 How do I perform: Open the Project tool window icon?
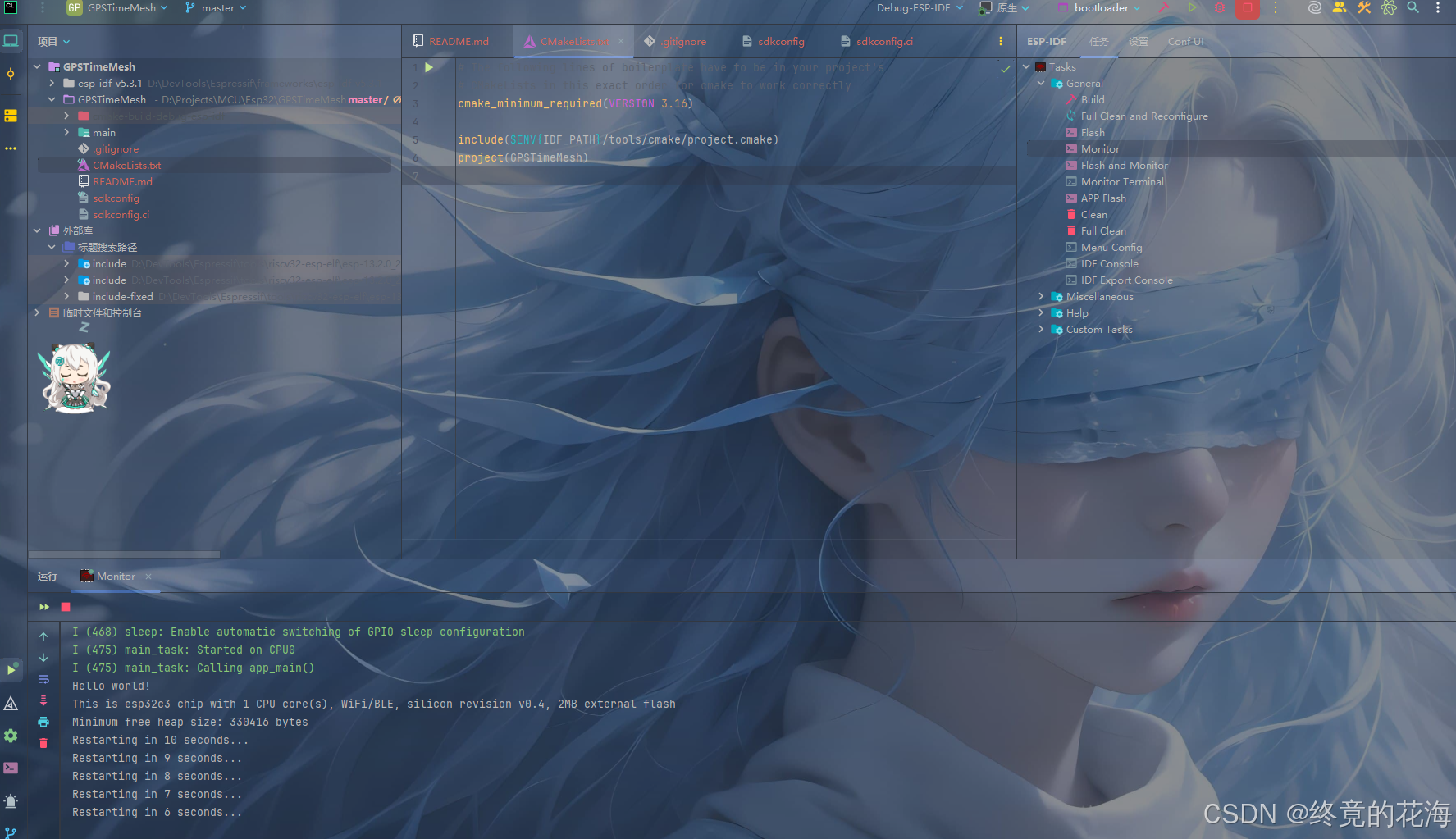pyautogui.click(x=11, y=40)
